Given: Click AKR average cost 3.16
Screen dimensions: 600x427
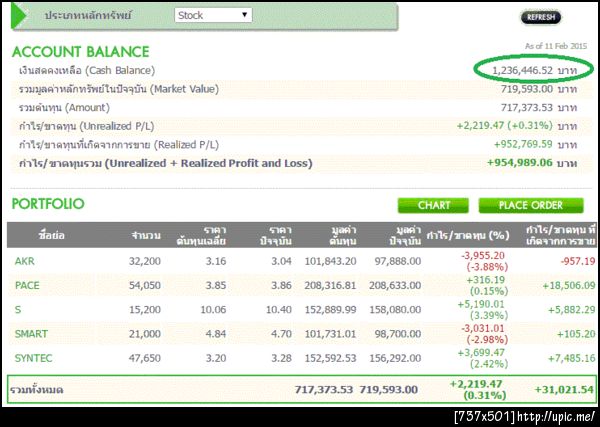Looking at the screenshot, I should coord(216,261).
